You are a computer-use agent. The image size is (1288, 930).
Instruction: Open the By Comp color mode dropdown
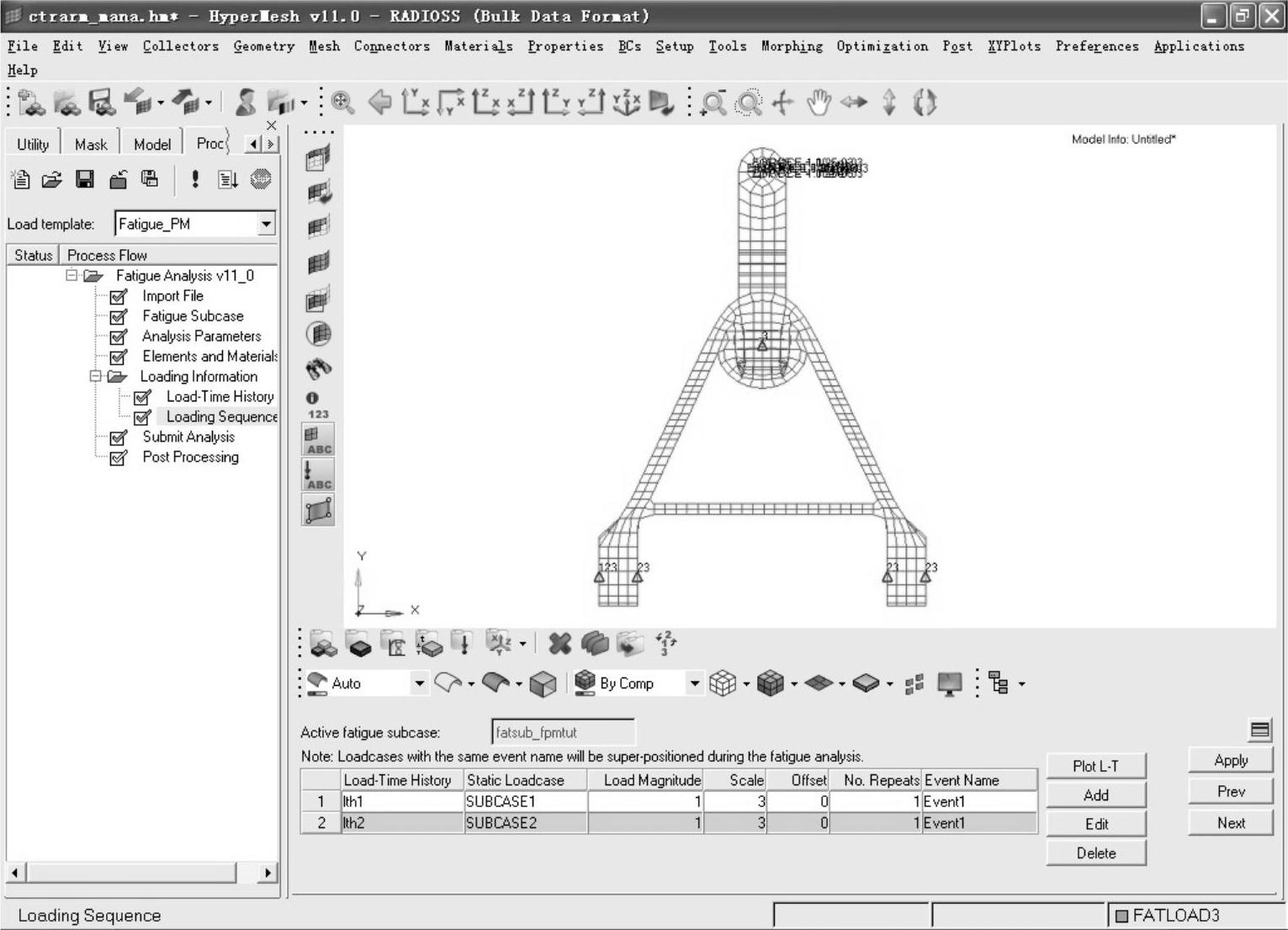(694, 683)
